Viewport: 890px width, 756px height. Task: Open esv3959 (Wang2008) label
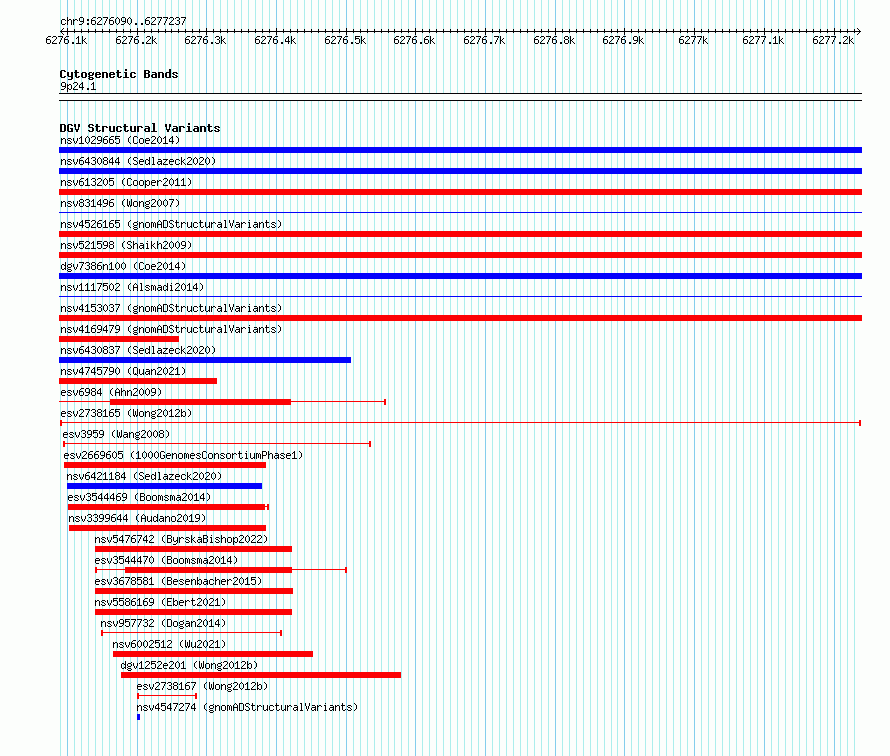pos(116,434)
